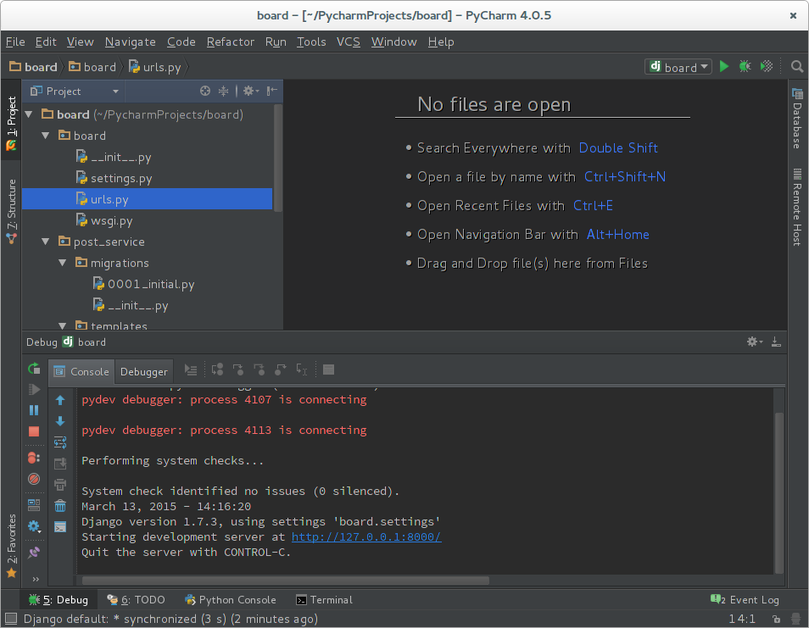Open the Tools menu
The image size is (809, 628).
(311, 42)
